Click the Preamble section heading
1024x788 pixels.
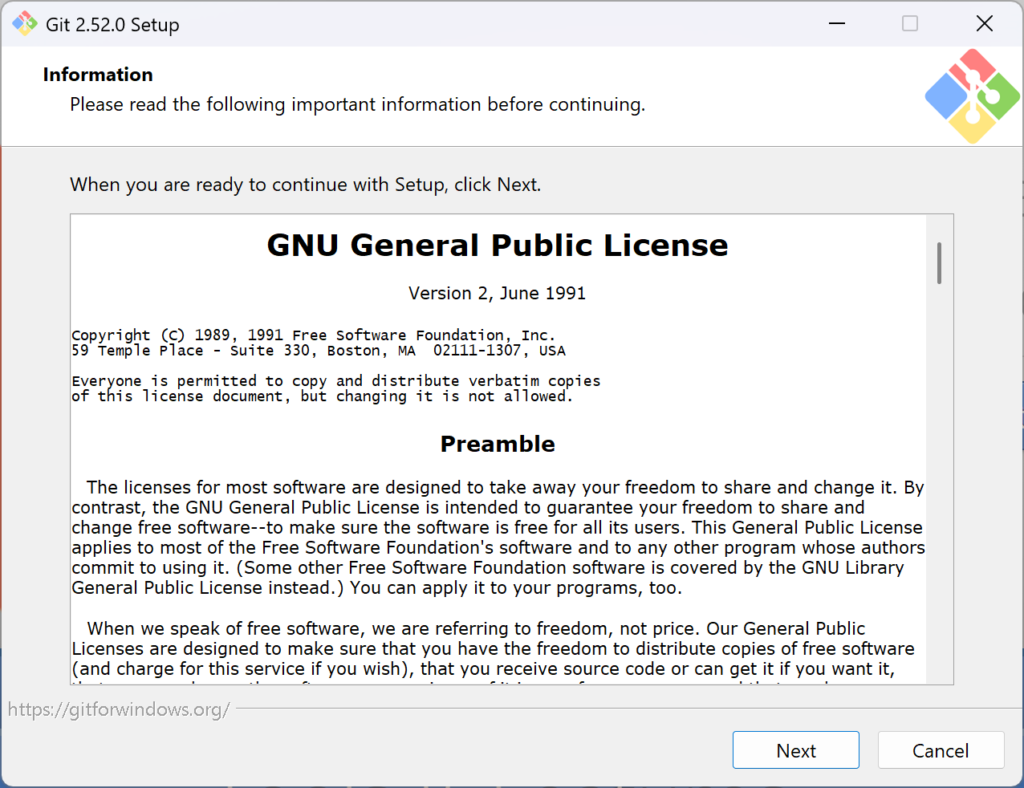coord(497,444)
